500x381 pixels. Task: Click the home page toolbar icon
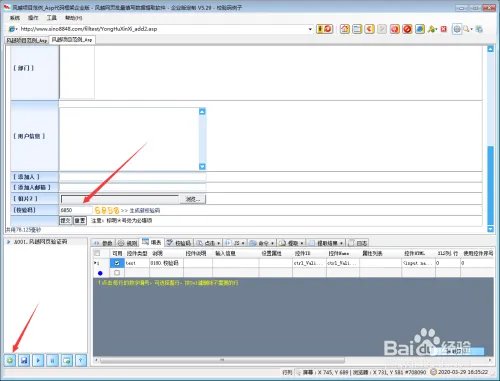click(x=345, y=29)
